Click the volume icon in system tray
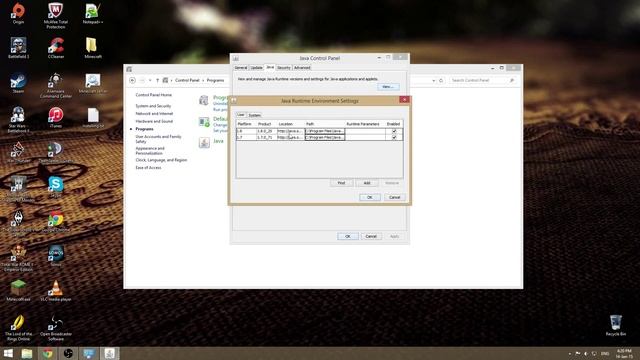640x360 pixels. pyautogui.click(x=586, y=353)
